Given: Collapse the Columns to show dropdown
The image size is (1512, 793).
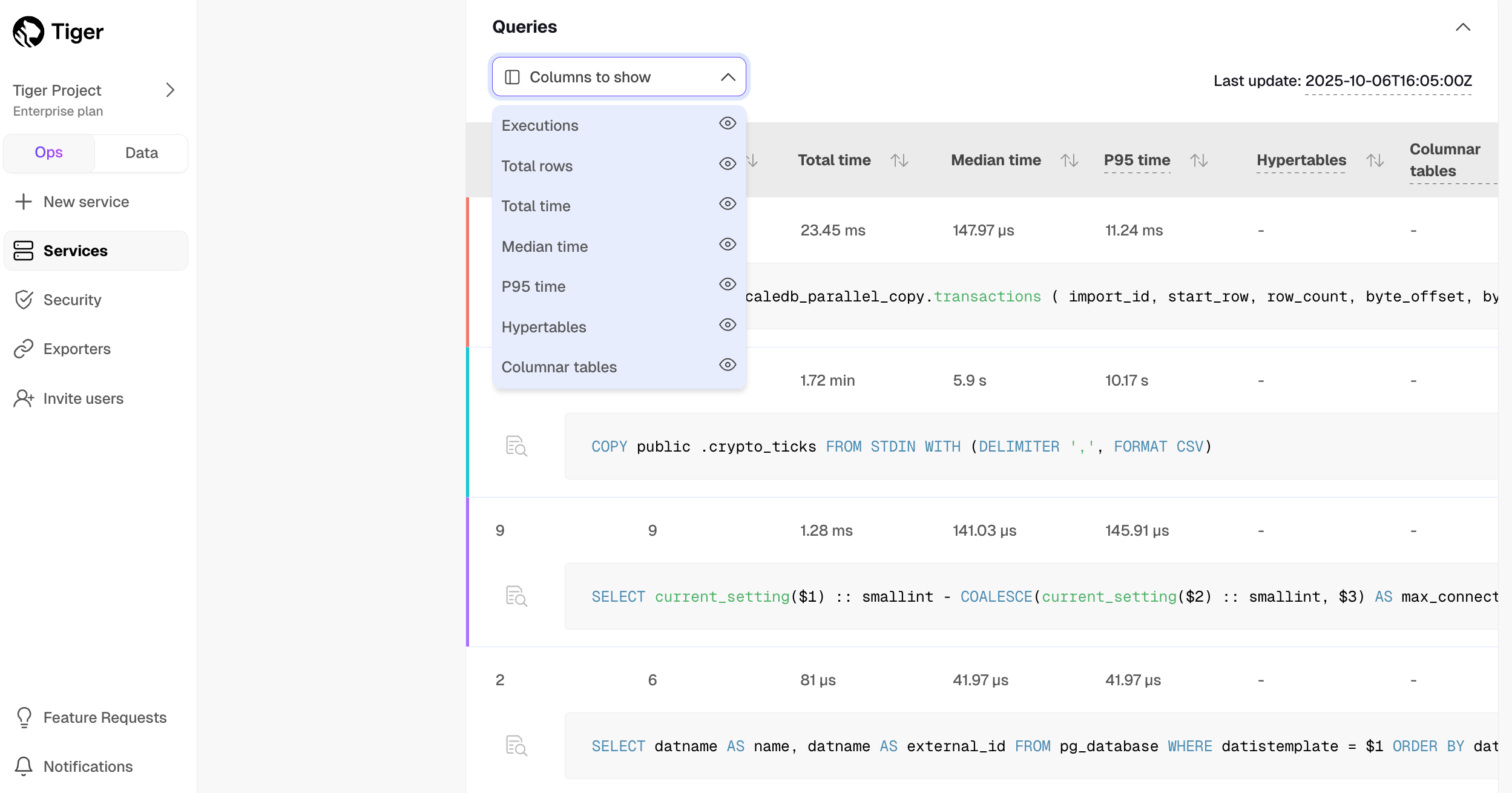Looking at the screenshot, I should pos(728,77).
